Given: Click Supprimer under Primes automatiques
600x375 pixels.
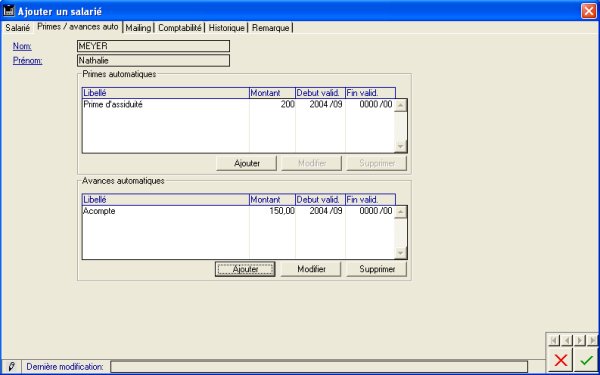Looking at the screenshot, I should tap(377, 163).
